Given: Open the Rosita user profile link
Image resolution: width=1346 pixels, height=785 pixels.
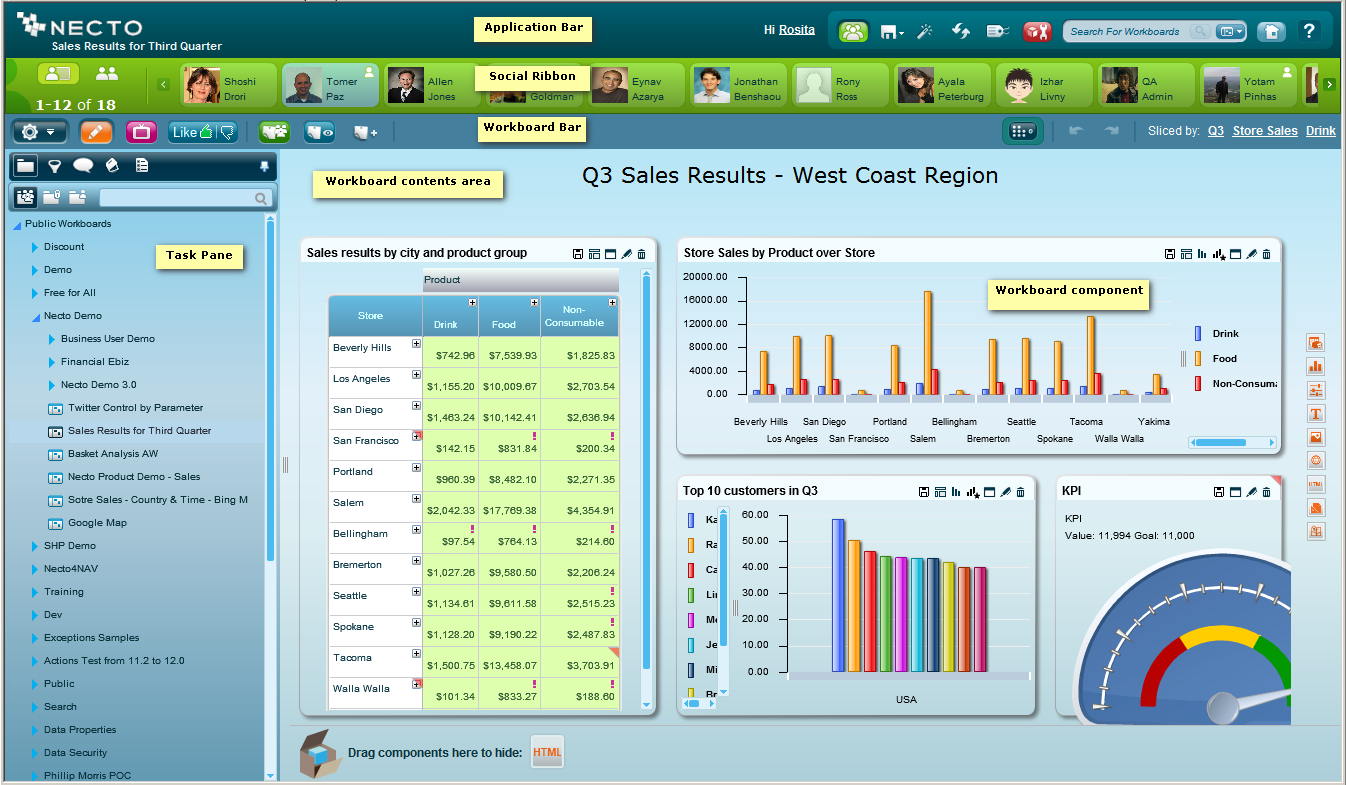Looking at the screenshot, I should [797, 30].
